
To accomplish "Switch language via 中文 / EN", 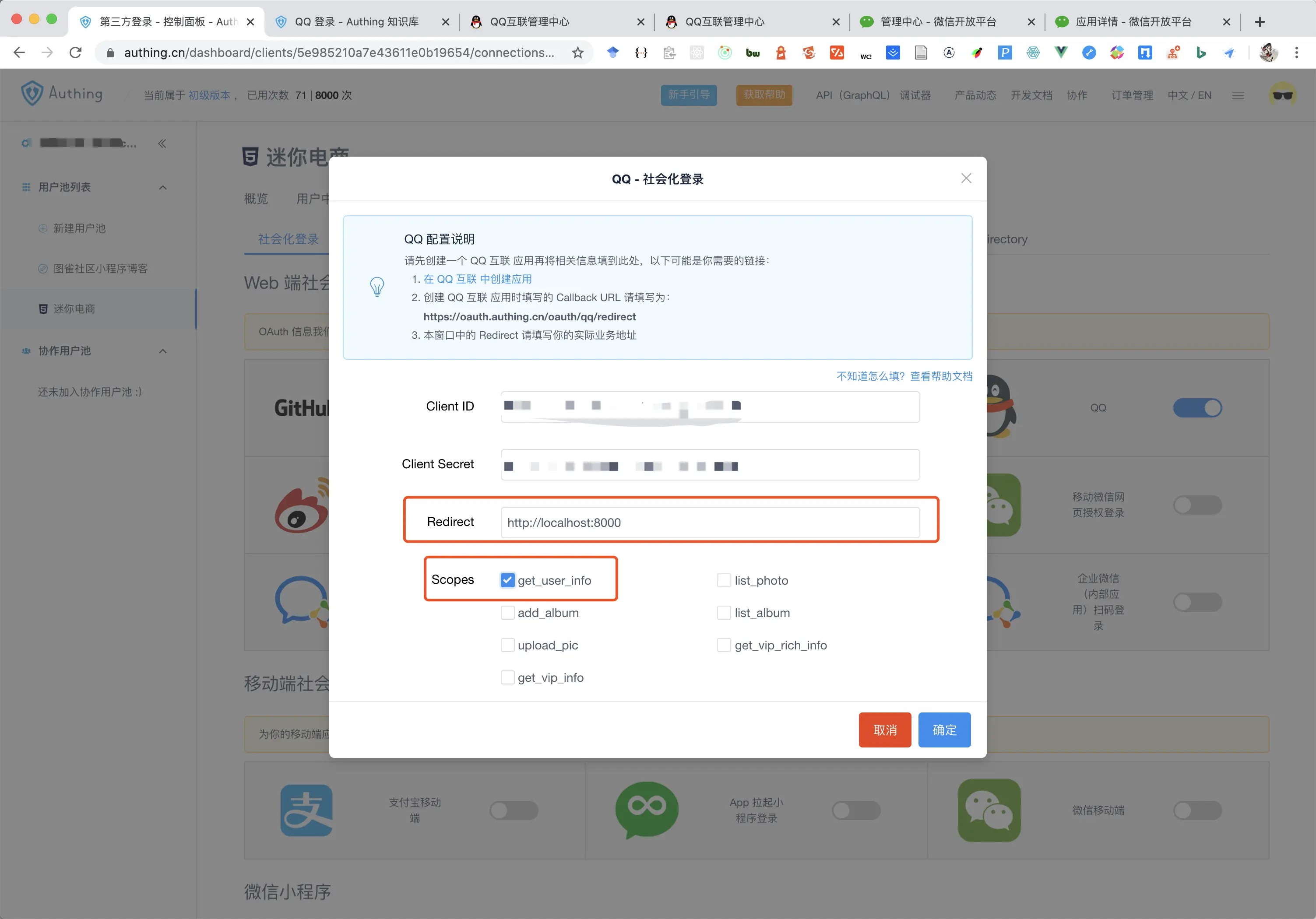I will pyautogui.click(x=1189, y=95).
